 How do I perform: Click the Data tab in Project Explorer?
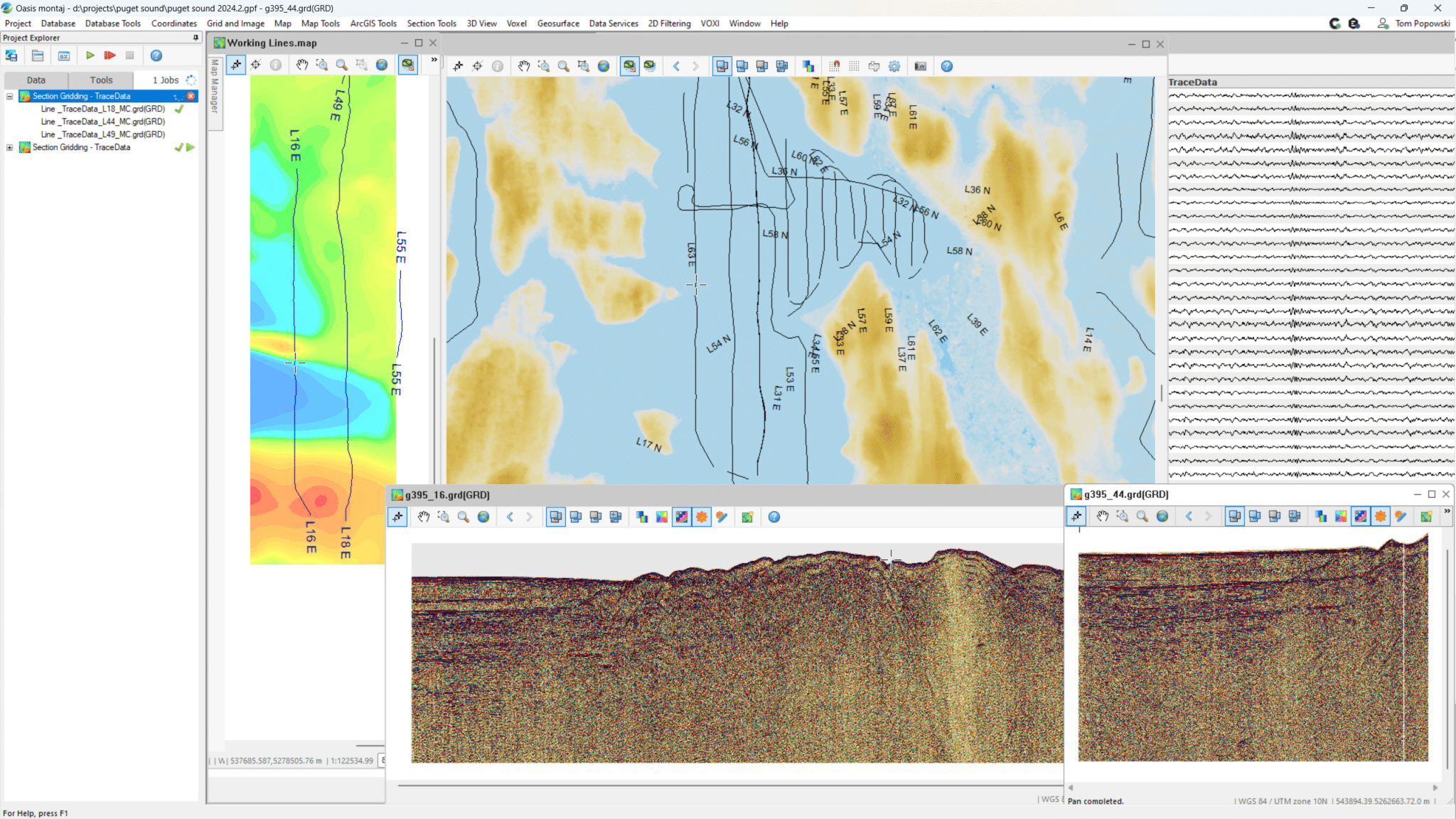(35, 80)
